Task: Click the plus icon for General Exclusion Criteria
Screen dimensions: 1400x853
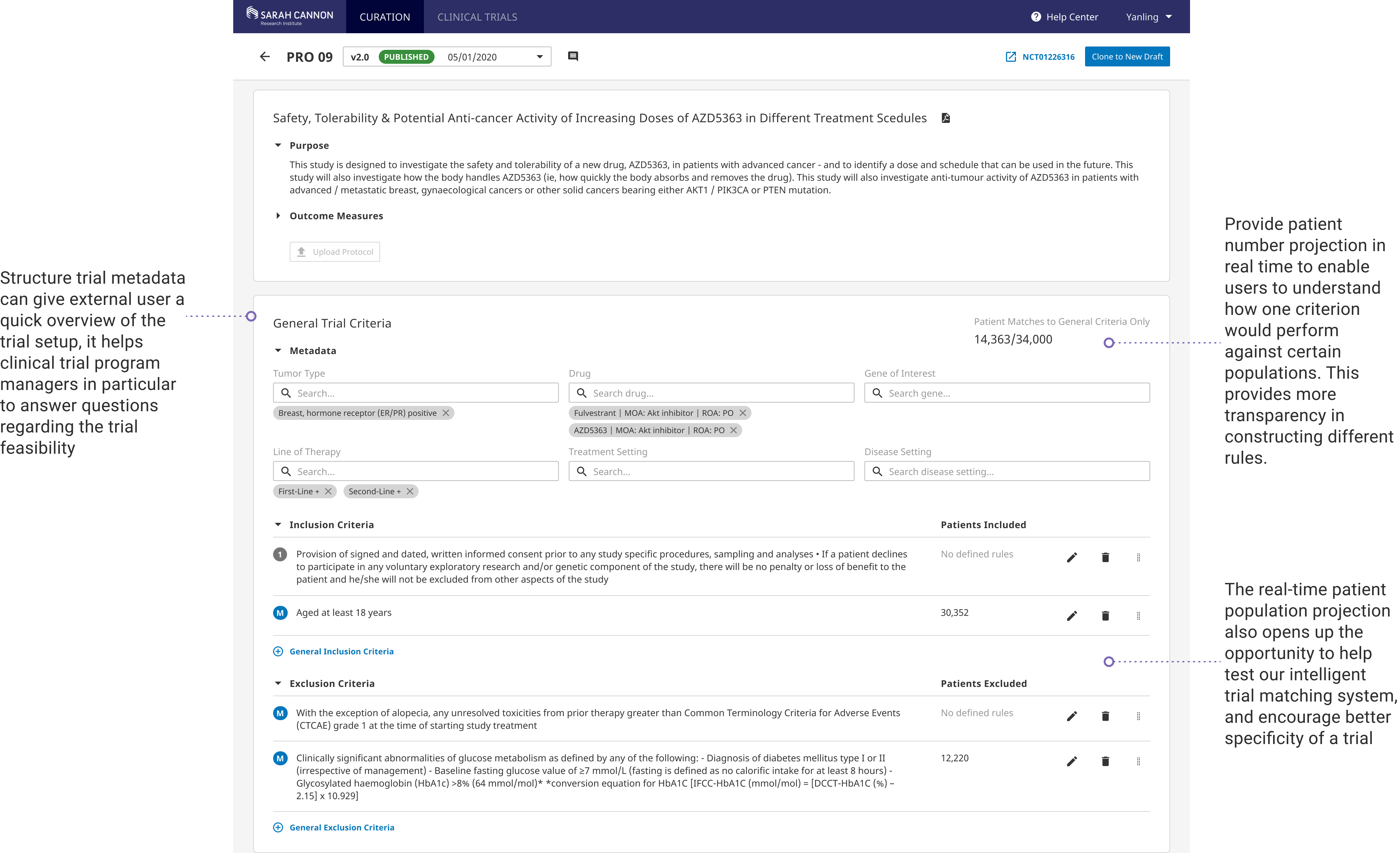Action: coord(278,827)
